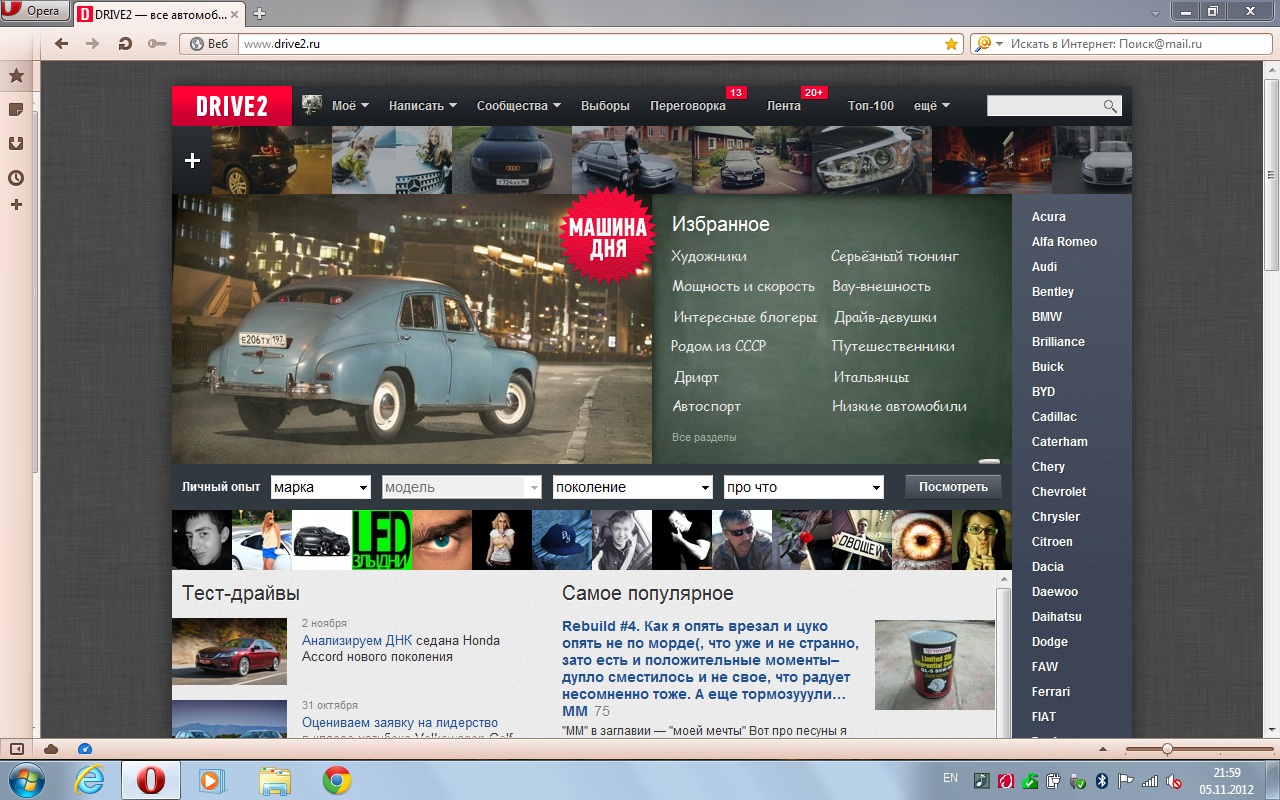Open the про что select box
This screenshot has height=800, width=1280.
tap(804, 487)
